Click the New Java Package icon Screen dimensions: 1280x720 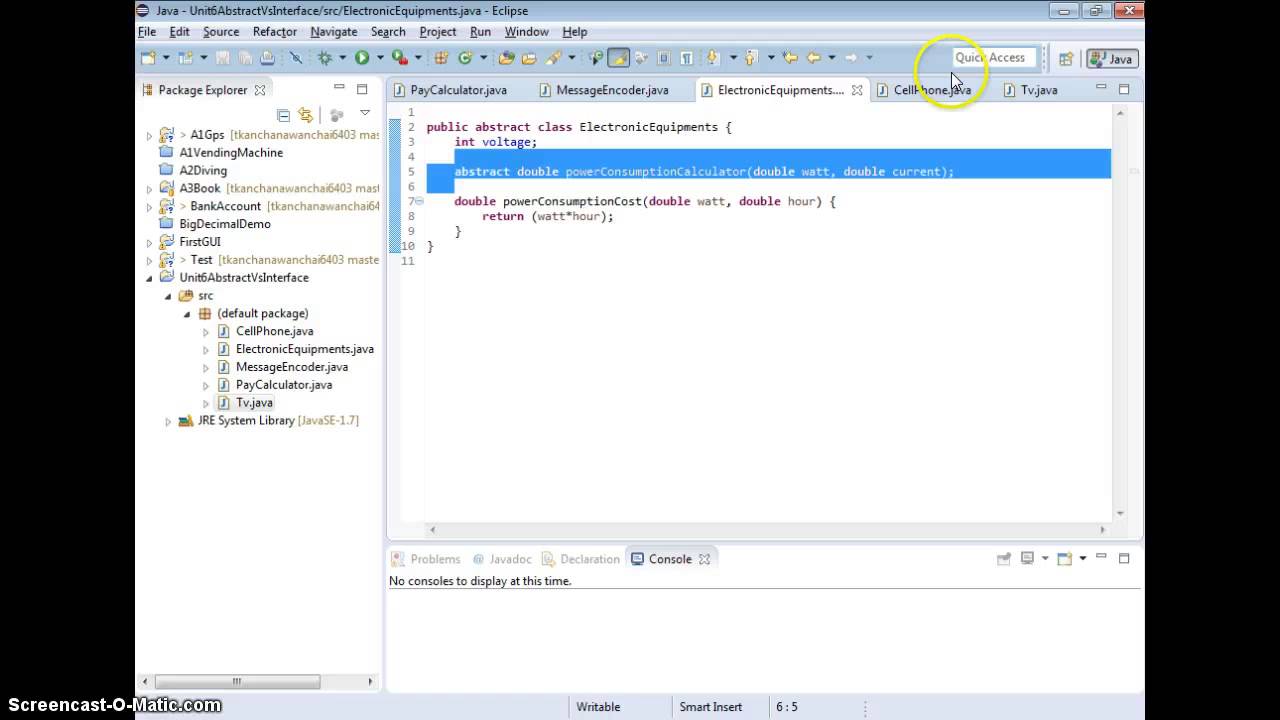tap(441, 58)
